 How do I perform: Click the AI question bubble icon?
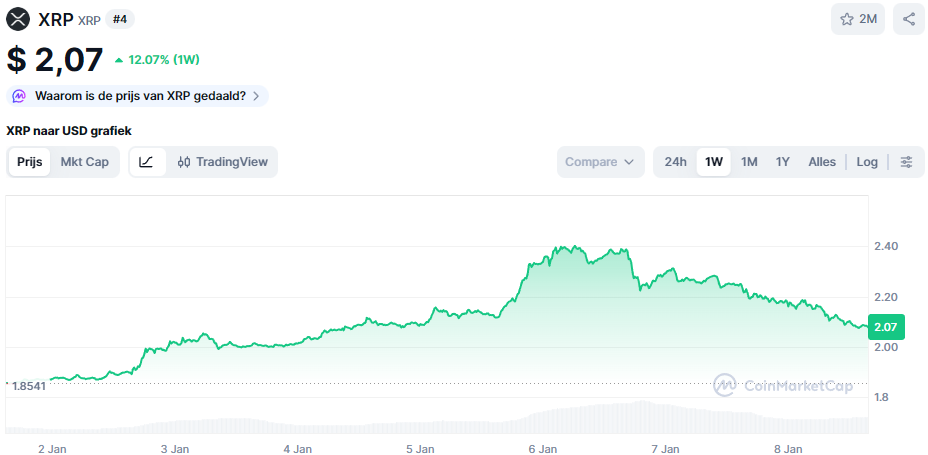[19, 96]
